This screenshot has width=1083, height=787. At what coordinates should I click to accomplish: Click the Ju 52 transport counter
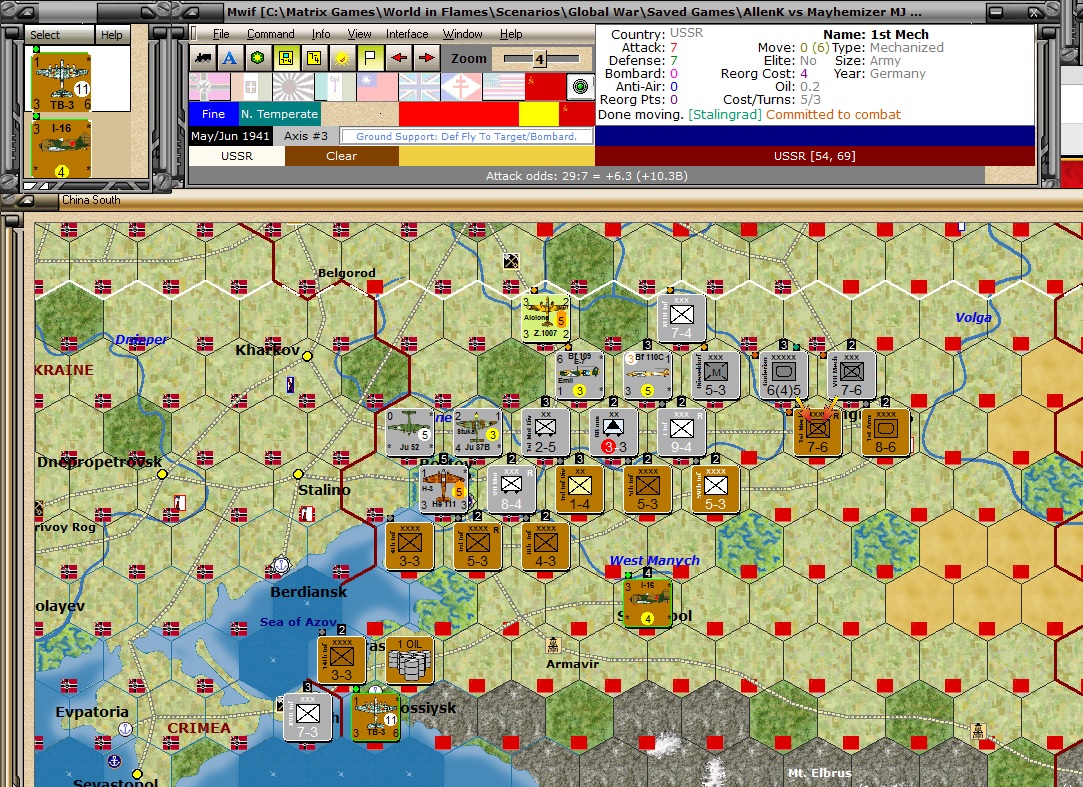[x=410, y=432]
